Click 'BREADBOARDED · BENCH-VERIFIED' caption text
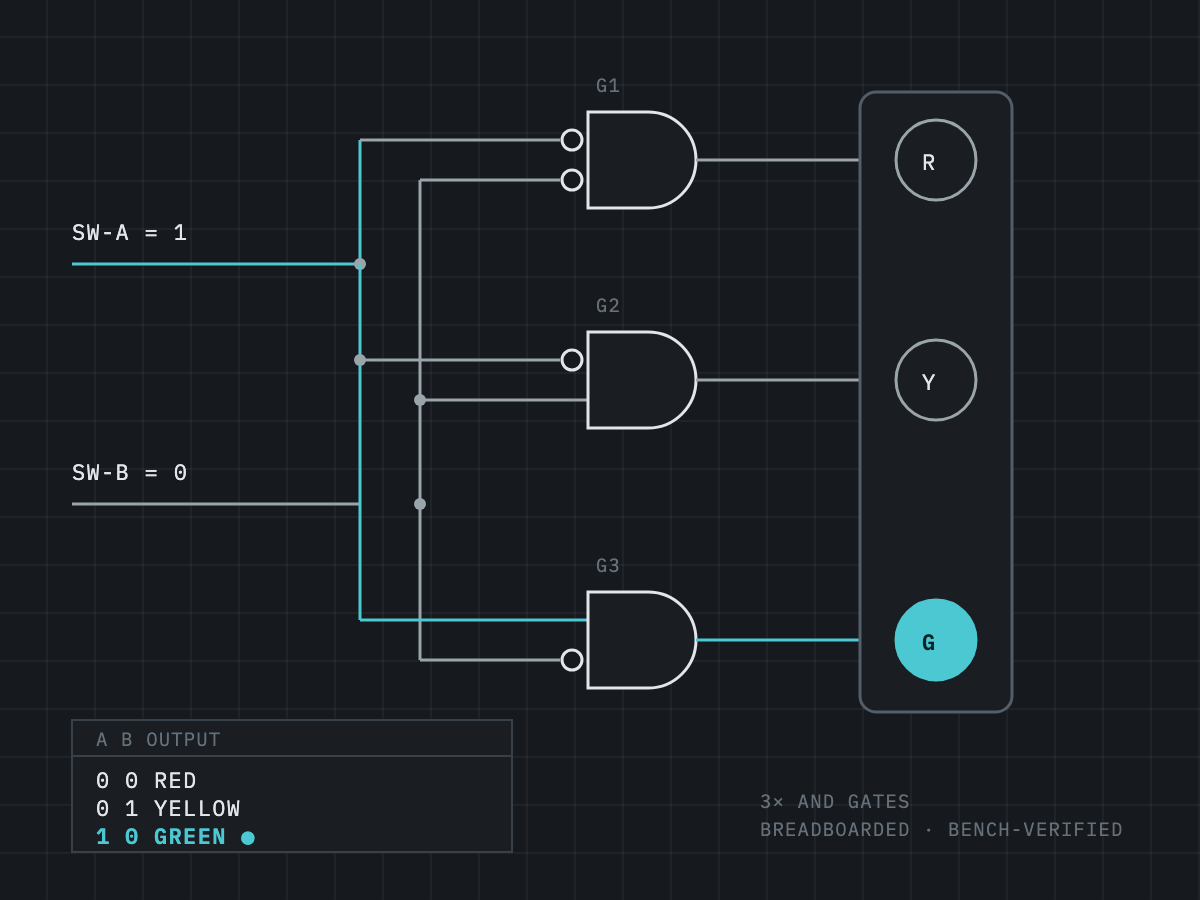The image size is (1200, 900). 941,830
